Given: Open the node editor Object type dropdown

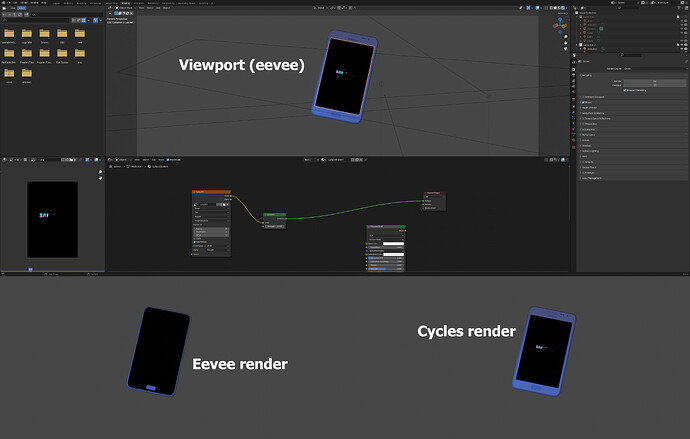Looking at the screenshot, I should pos(123,160).
